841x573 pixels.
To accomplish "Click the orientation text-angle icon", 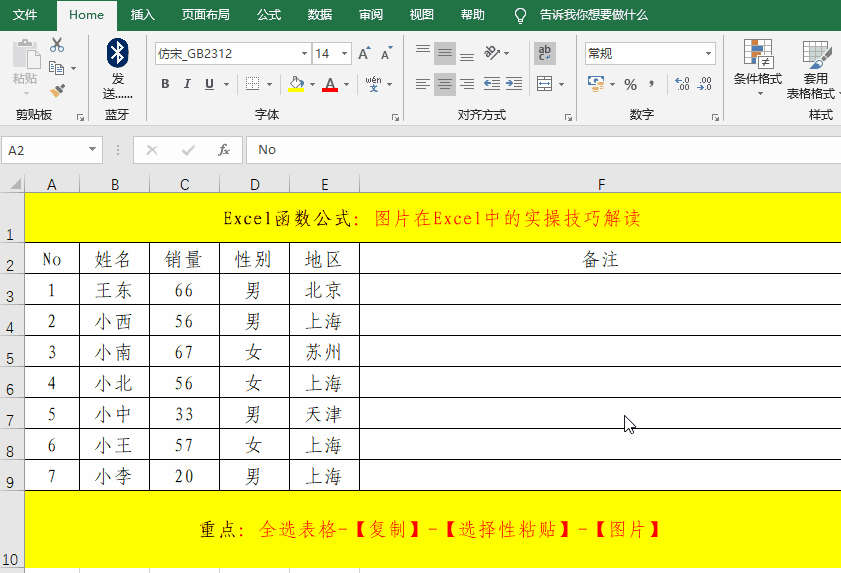I will pos(491,53).
